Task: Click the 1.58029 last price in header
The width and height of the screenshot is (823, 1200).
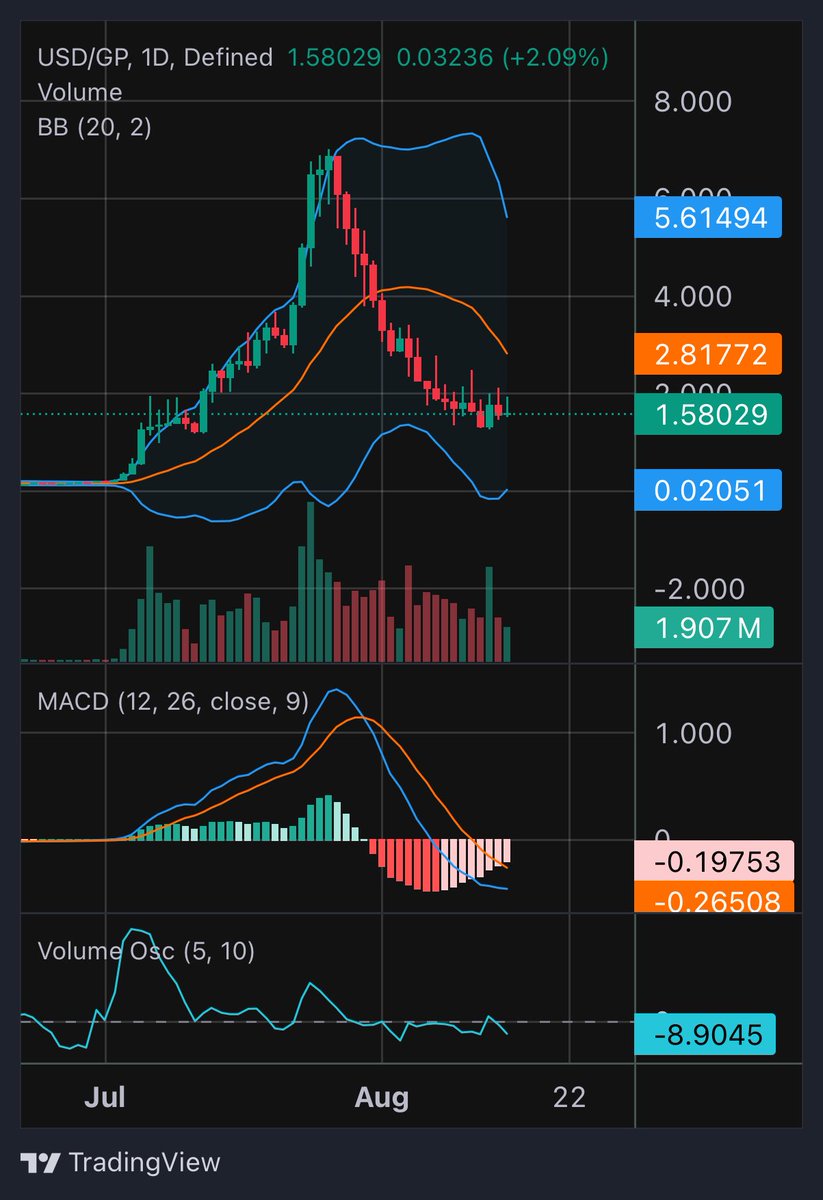Action: [x=334, y=58]
